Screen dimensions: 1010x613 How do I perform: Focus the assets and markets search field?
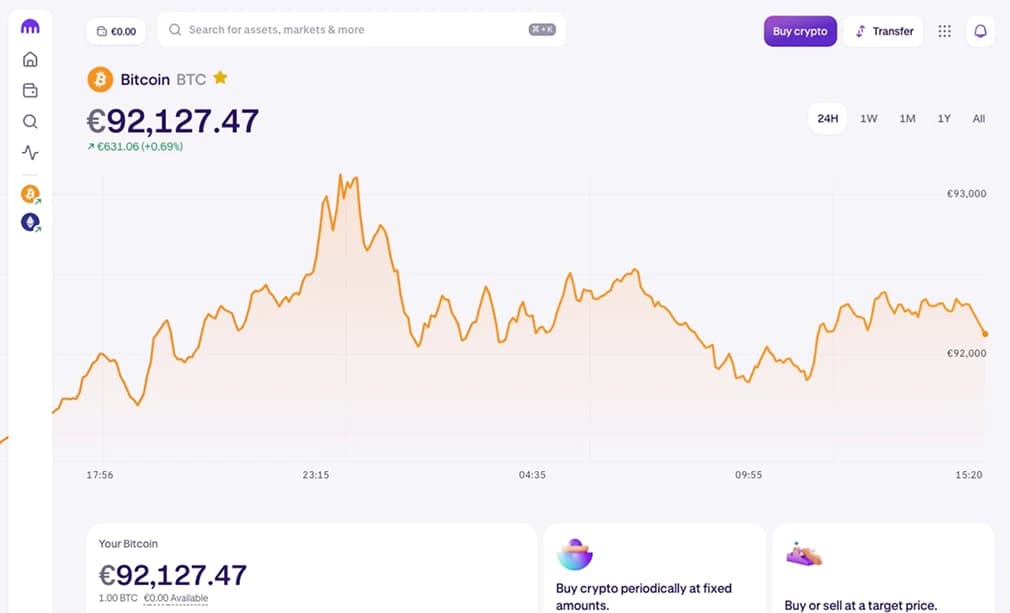[350, 30]
